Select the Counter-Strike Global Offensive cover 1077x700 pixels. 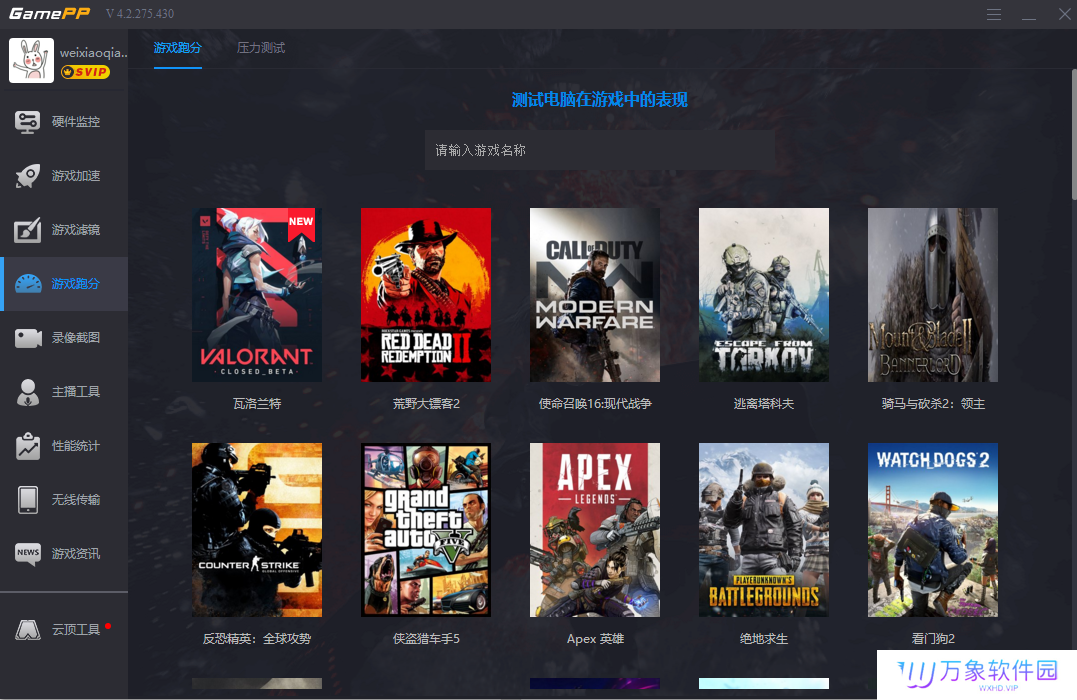(257, 530)
